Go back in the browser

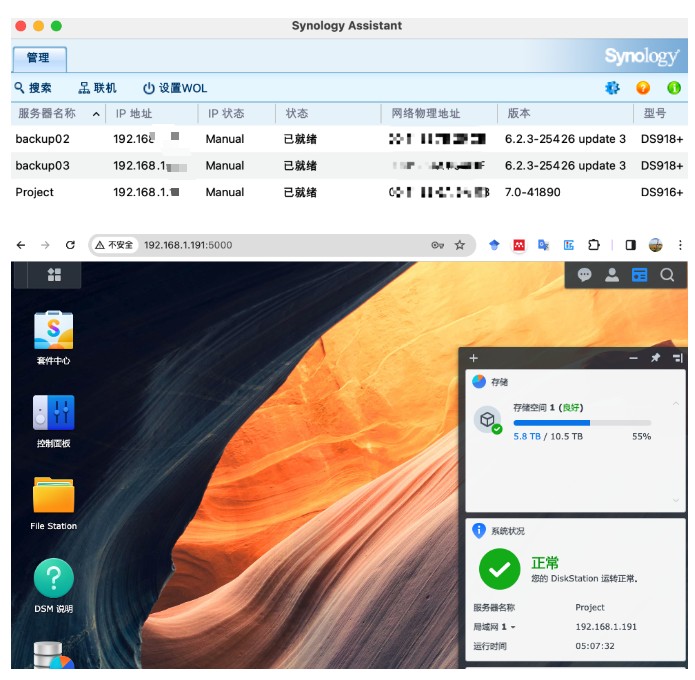21,245
